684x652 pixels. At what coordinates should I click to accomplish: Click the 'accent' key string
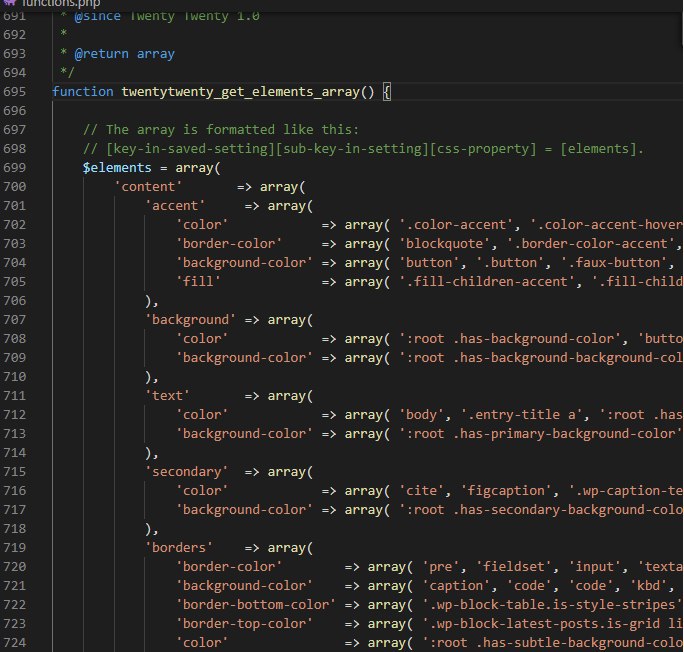(x=175, y=206)
